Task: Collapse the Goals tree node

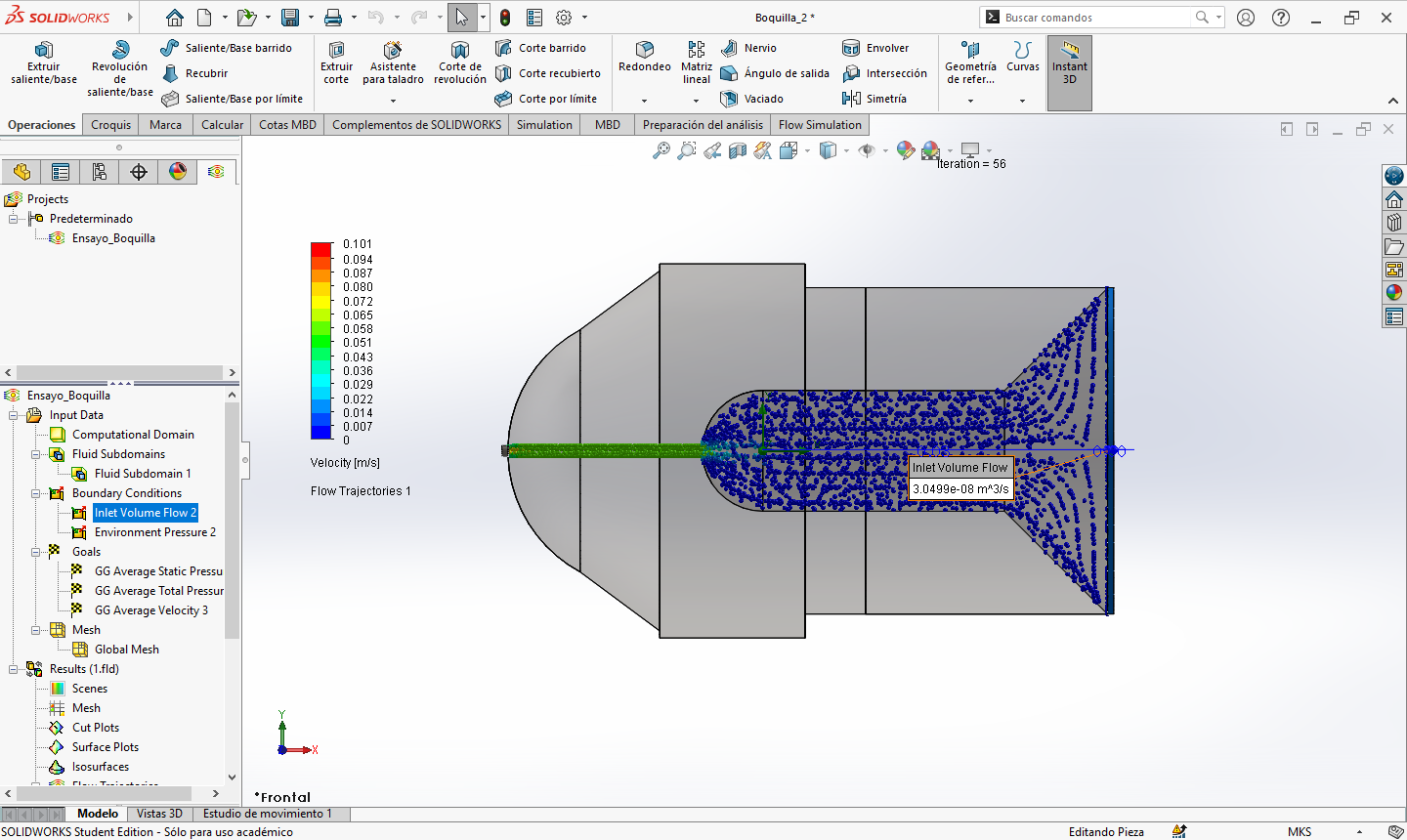Action: click(x=36, y=552)
